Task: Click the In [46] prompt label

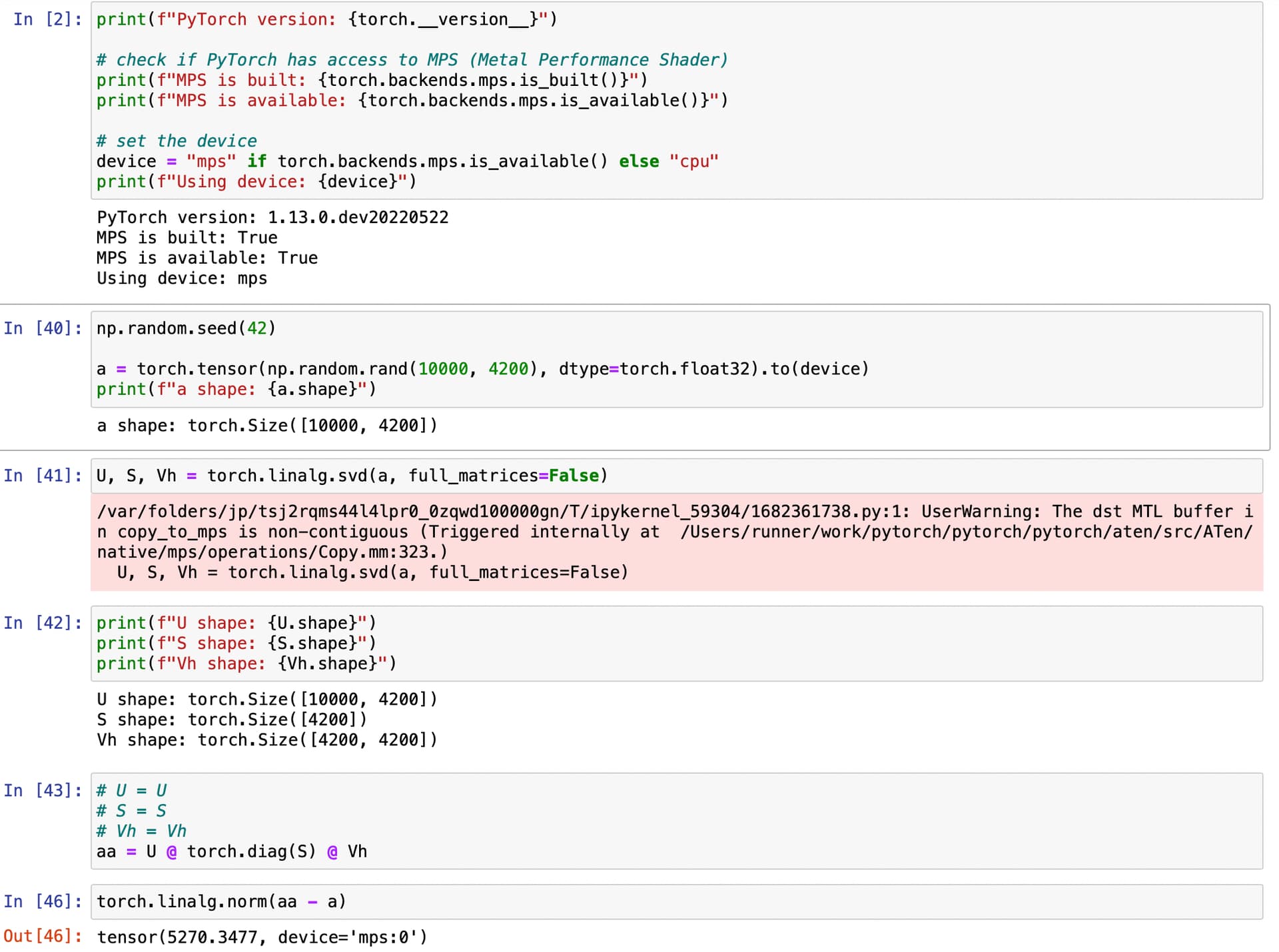Action: pyautogui.click(x=43, y=901)
